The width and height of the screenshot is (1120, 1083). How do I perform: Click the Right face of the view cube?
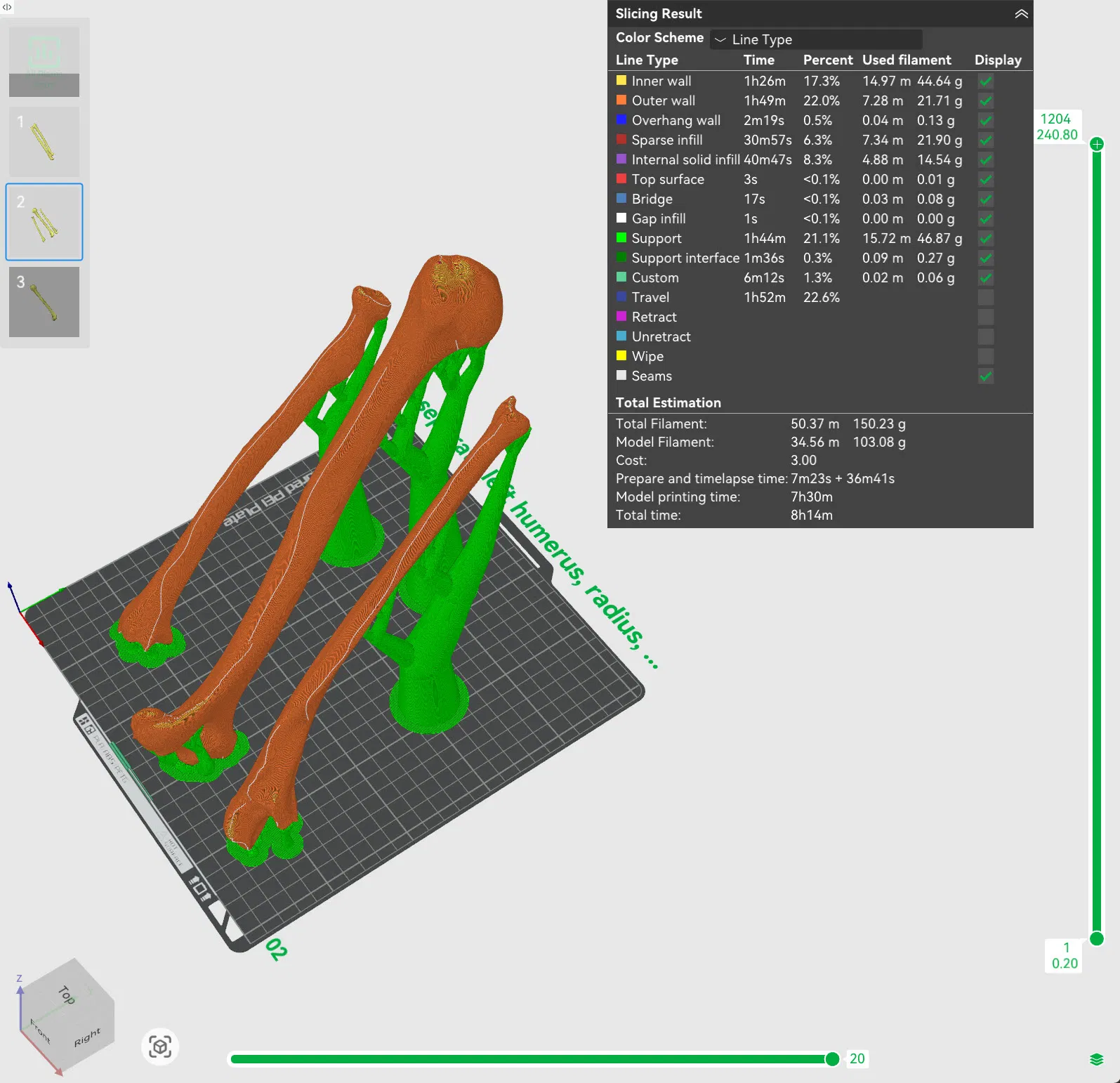87,1037
